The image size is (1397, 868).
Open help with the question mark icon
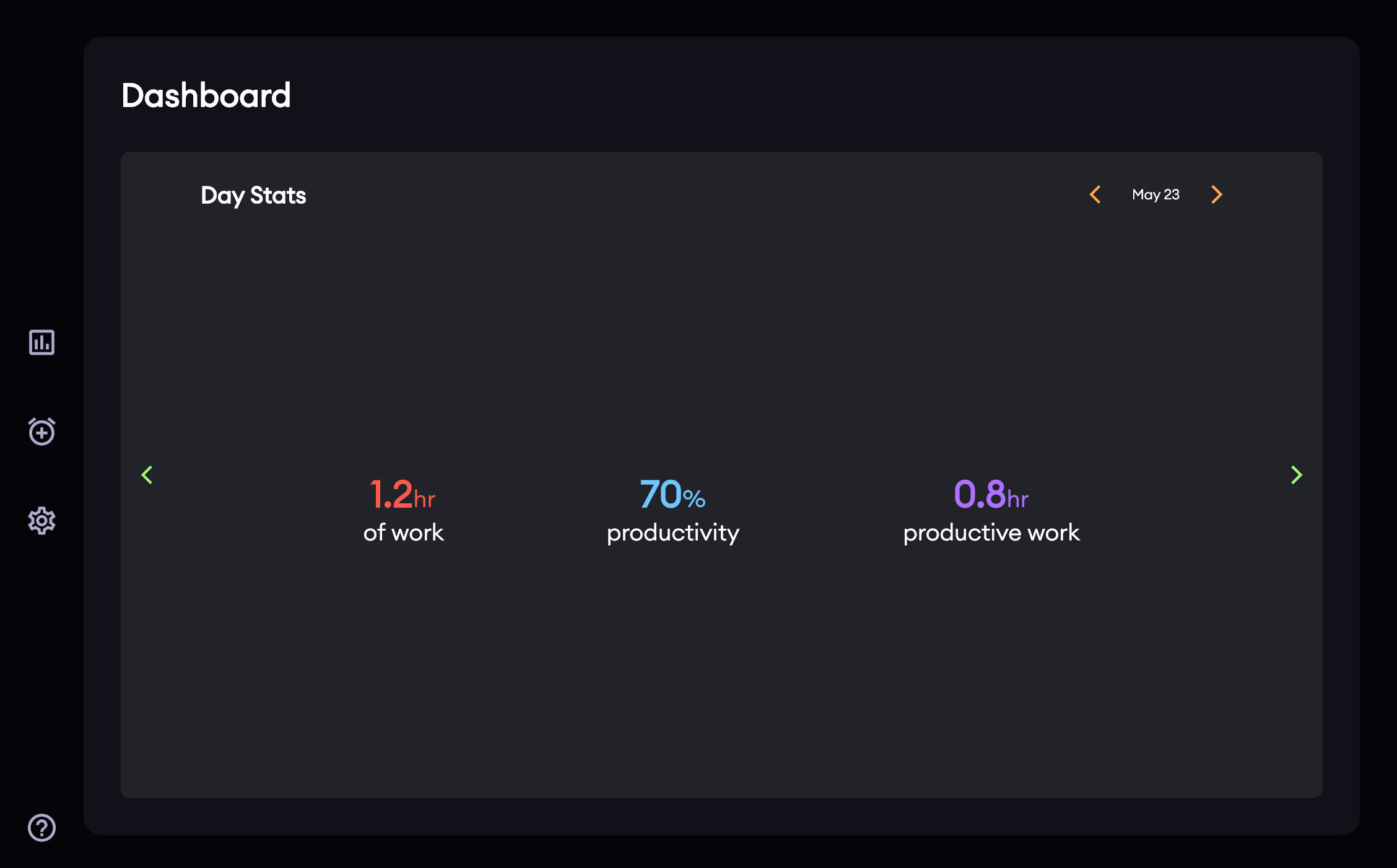click(41, 828)
